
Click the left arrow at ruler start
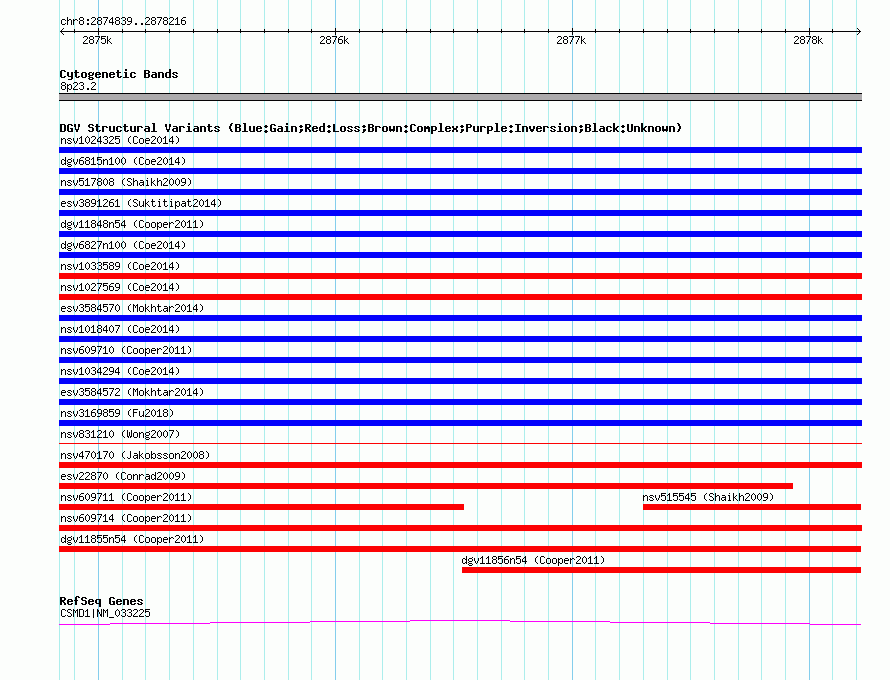62,32
